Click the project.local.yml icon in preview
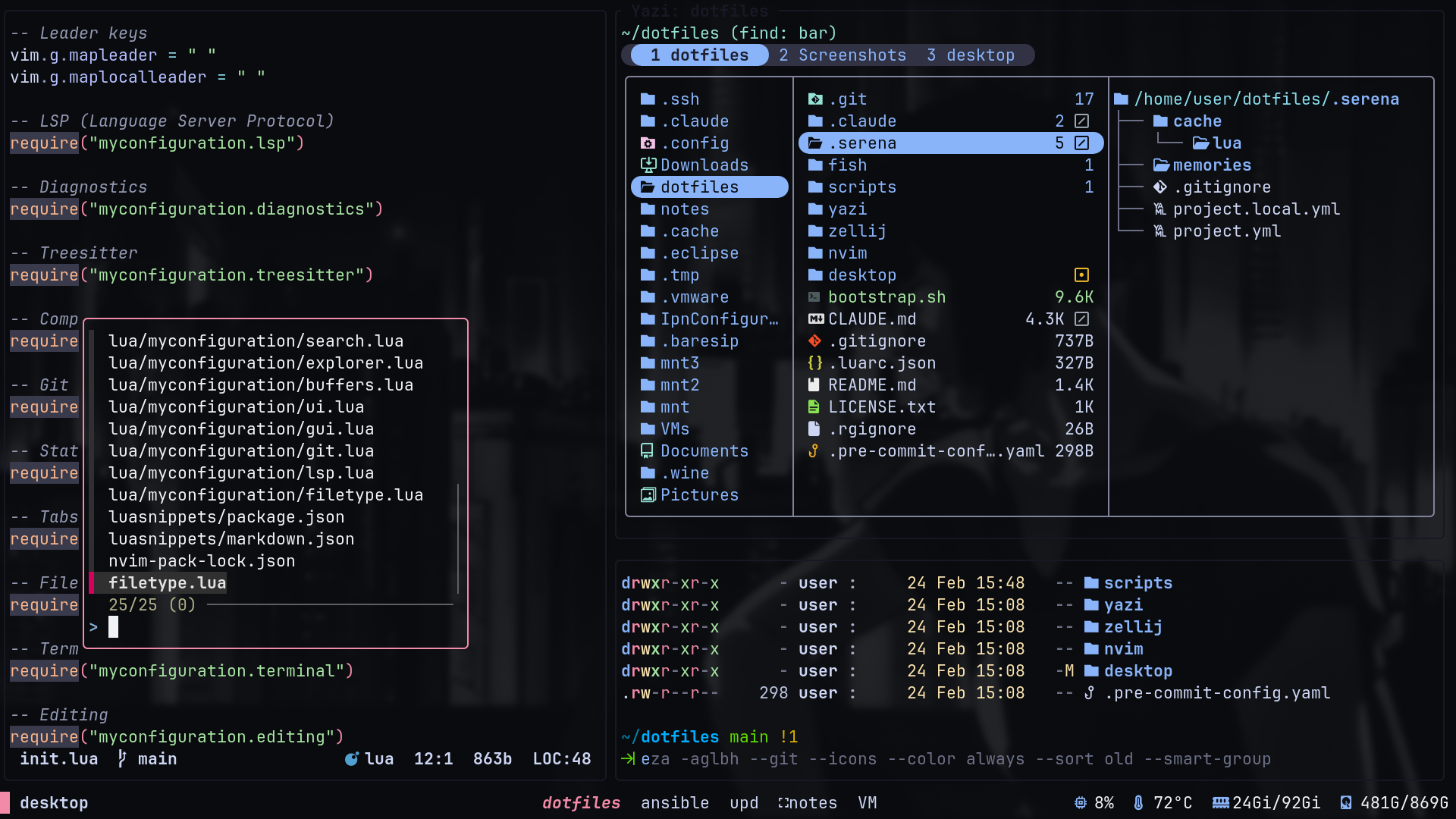 tap(1159, 209)
